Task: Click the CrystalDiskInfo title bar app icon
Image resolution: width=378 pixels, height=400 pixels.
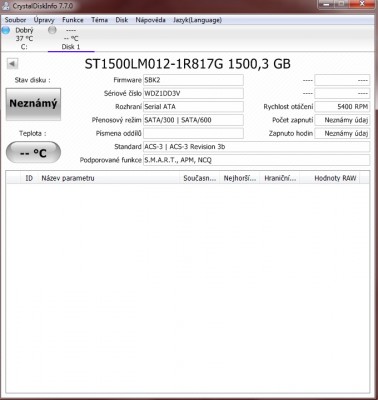Action: pyautogui.click(x=6, y=6)
